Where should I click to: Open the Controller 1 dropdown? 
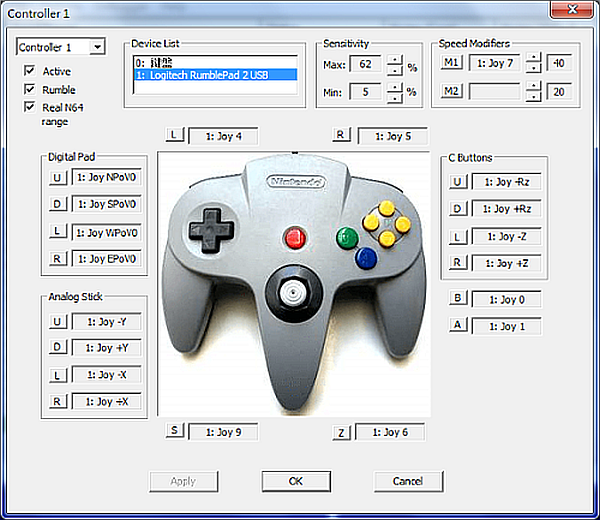98,47
